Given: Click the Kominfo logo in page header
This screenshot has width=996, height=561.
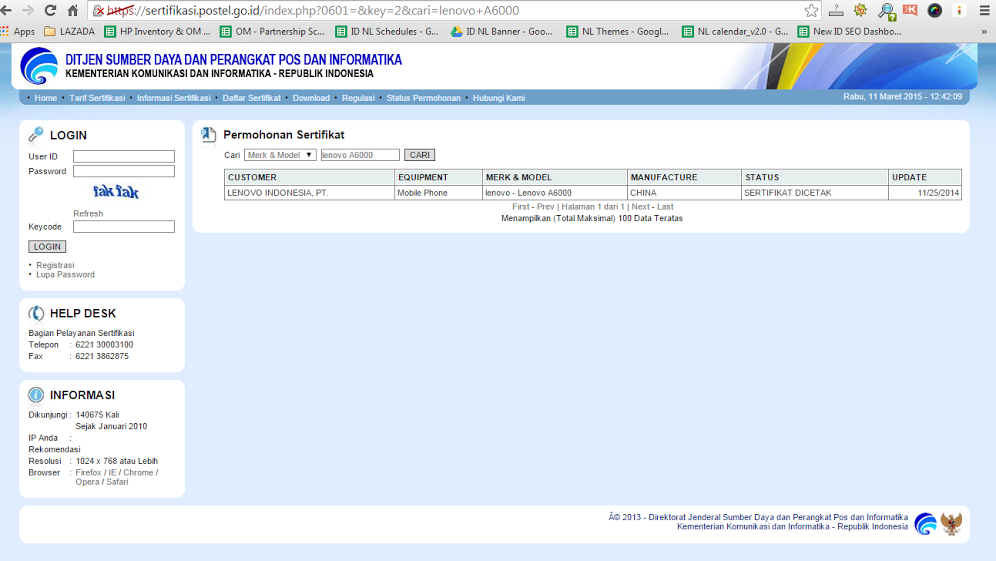Looking at the screenshot, I should pyautogui.click(x=39, y=66).
